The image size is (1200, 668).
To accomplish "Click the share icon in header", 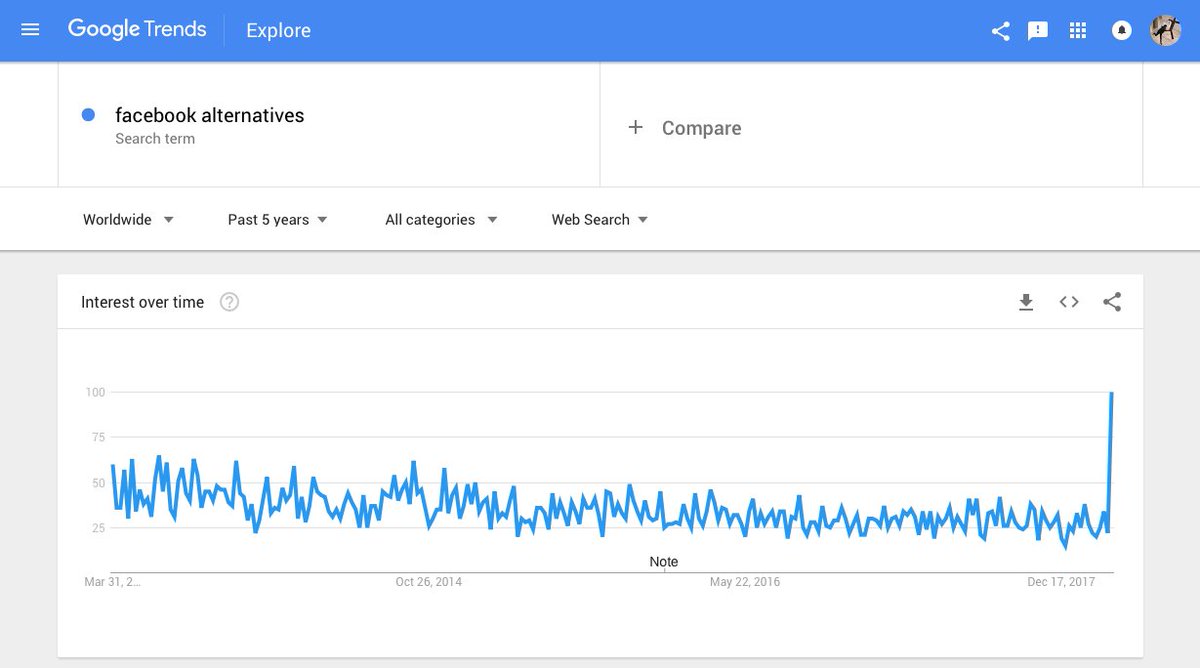I will coord(1000,31).
